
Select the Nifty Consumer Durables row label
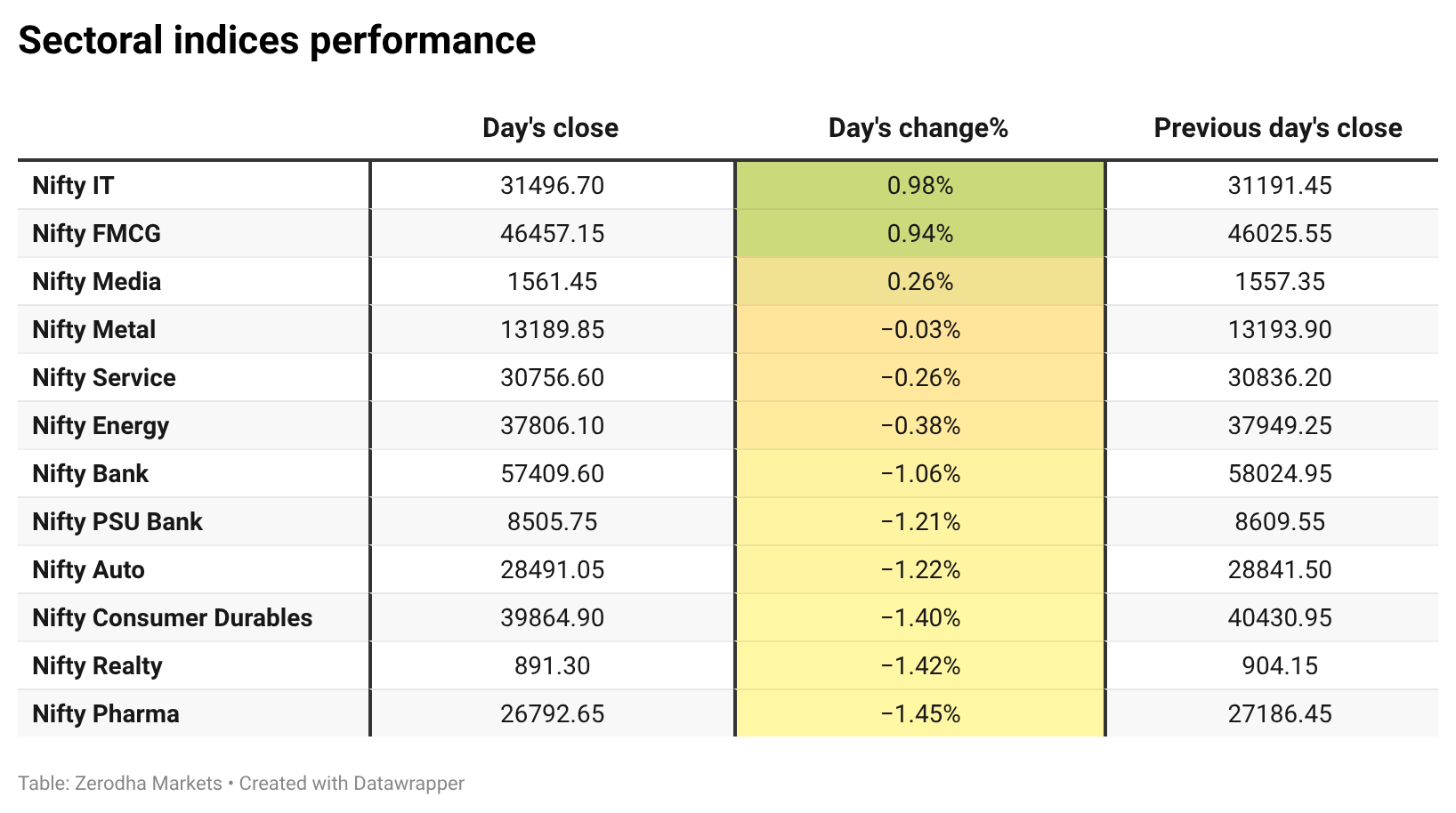click(172, 617)
